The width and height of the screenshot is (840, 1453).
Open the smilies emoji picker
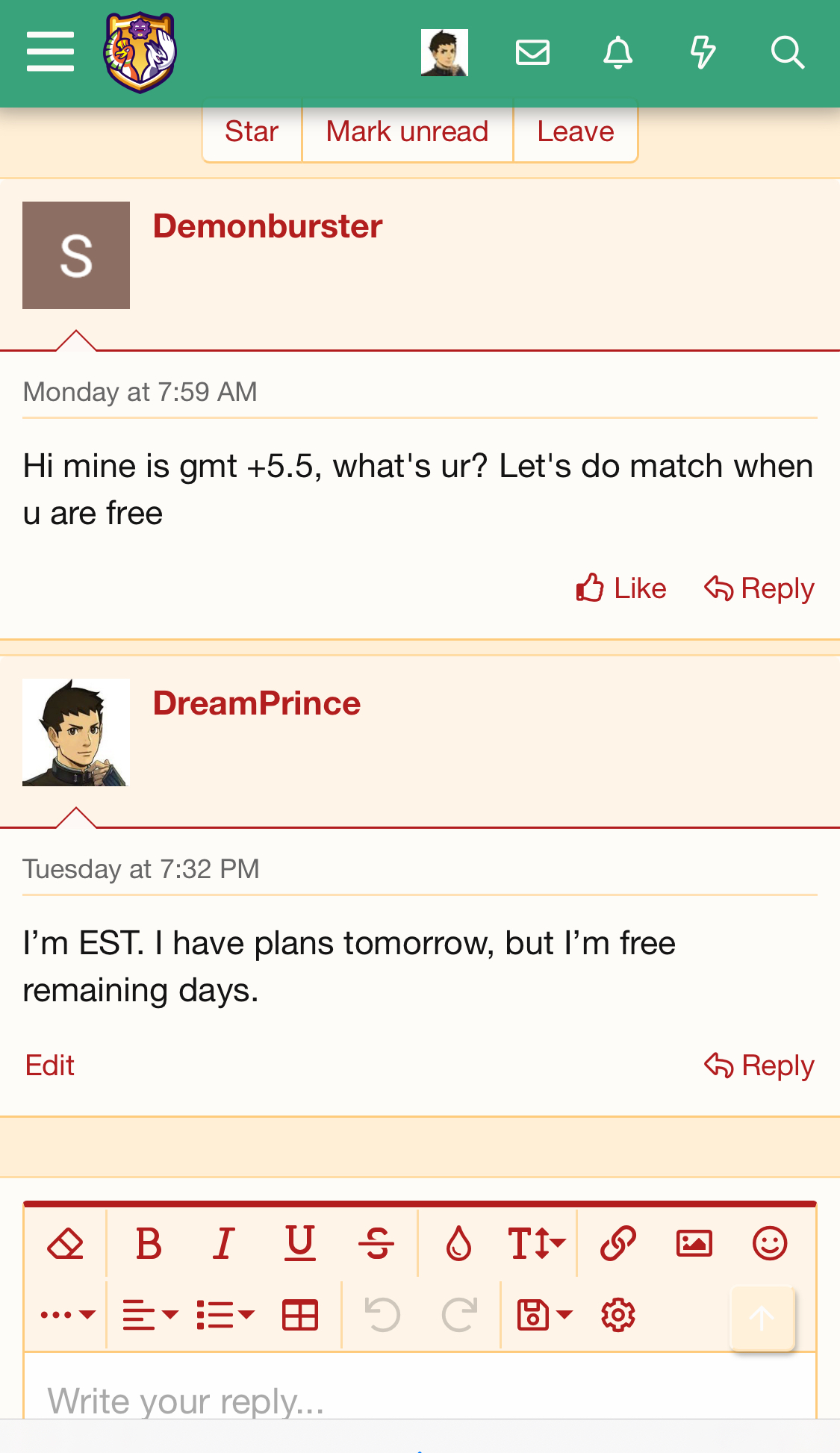pyautogui.click(x=770, y=1244)
